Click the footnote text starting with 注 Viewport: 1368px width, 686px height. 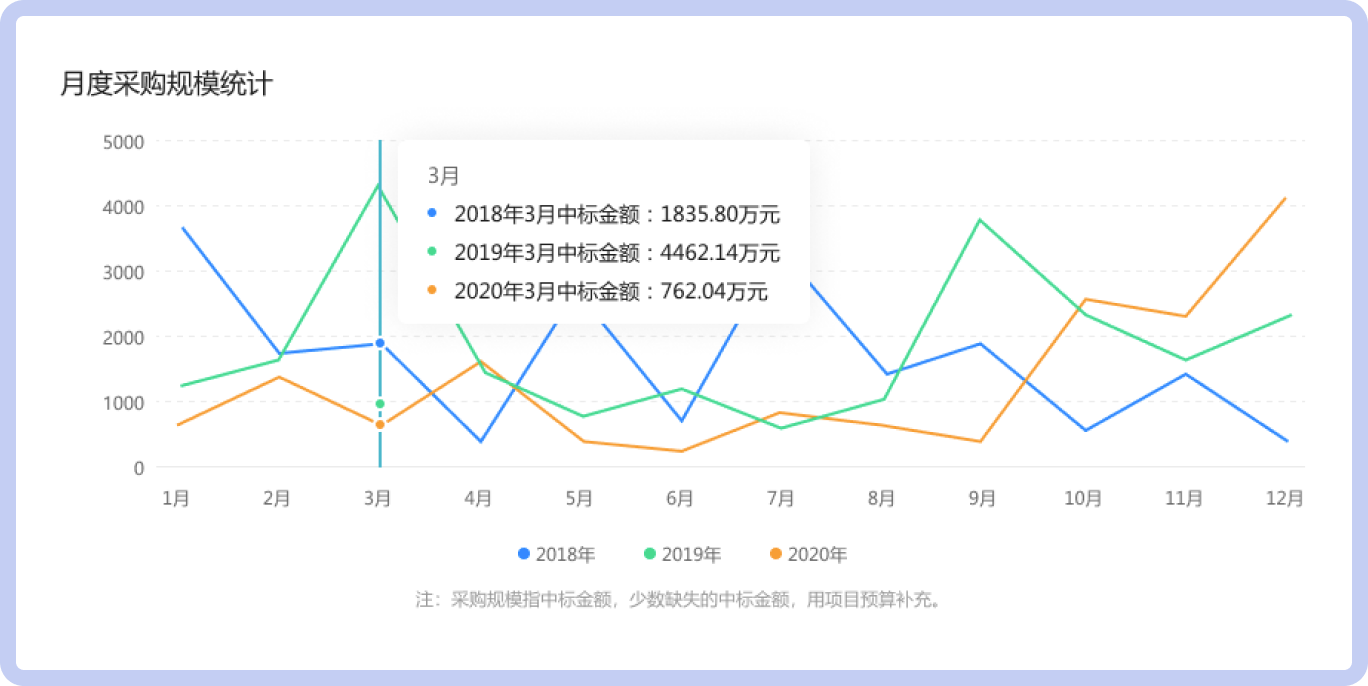[x=676, y=600]
